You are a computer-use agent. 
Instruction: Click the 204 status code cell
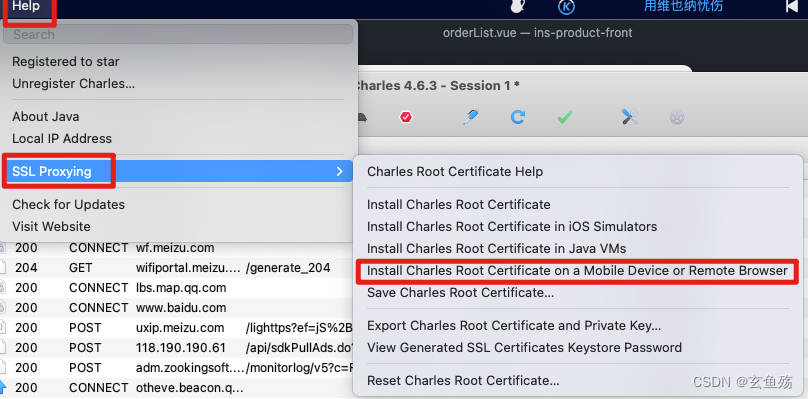click(x=26, y=268)
